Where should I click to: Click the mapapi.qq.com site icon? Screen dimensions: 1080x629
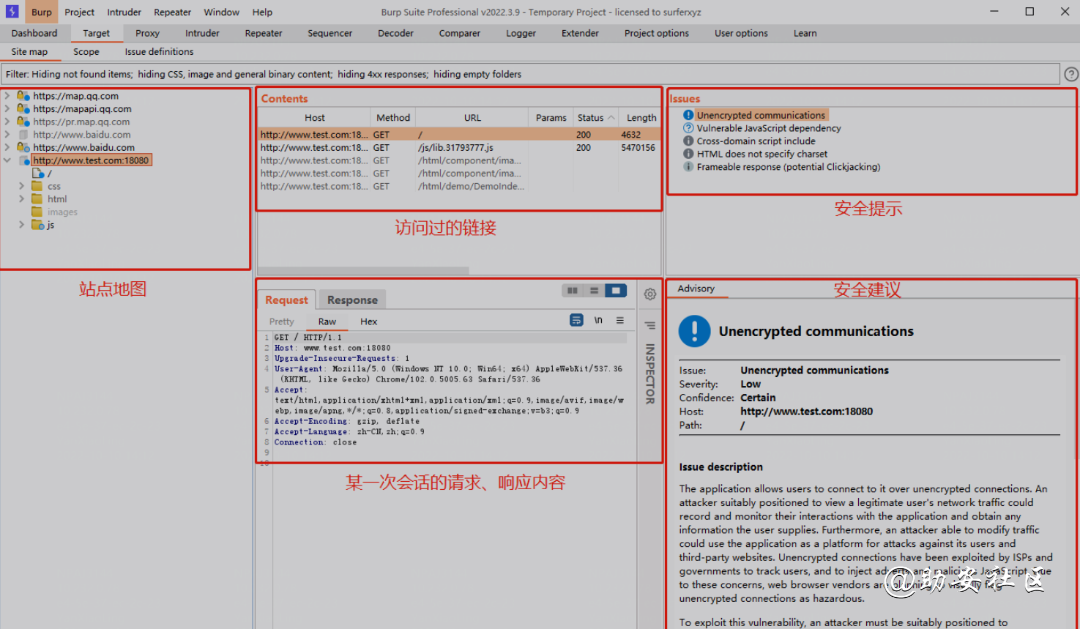point(23,109)
